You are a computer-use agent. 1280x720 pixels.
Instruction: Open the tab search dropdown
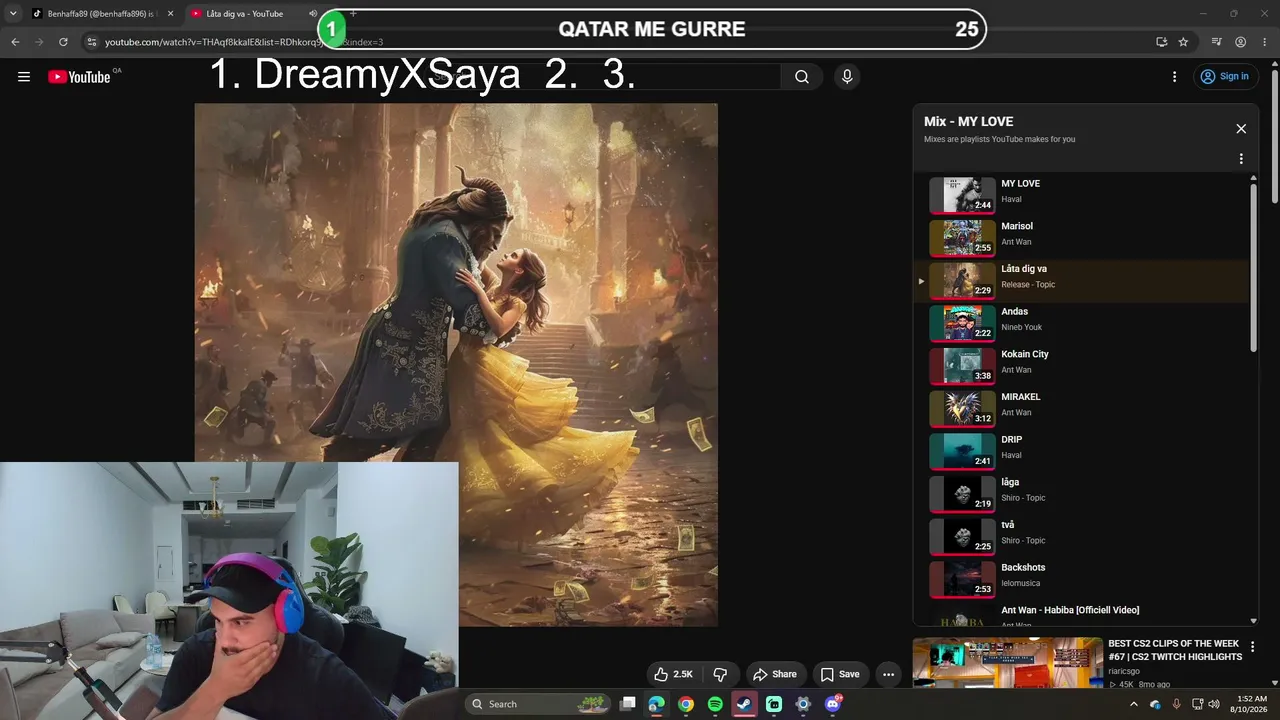(13, 14)
